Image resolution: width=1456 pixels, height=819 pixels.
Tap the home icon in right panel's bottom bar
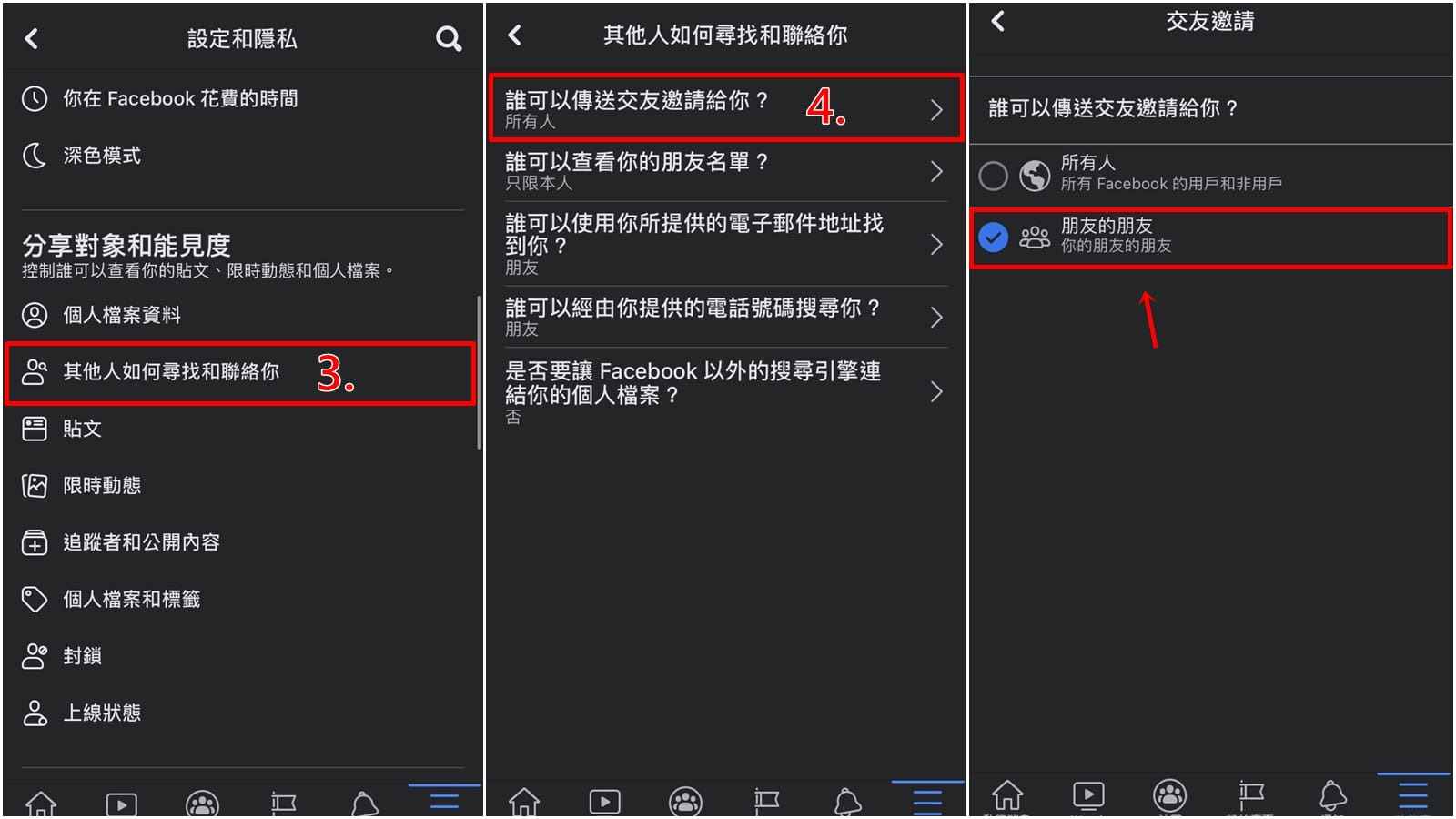point(1007,795)
